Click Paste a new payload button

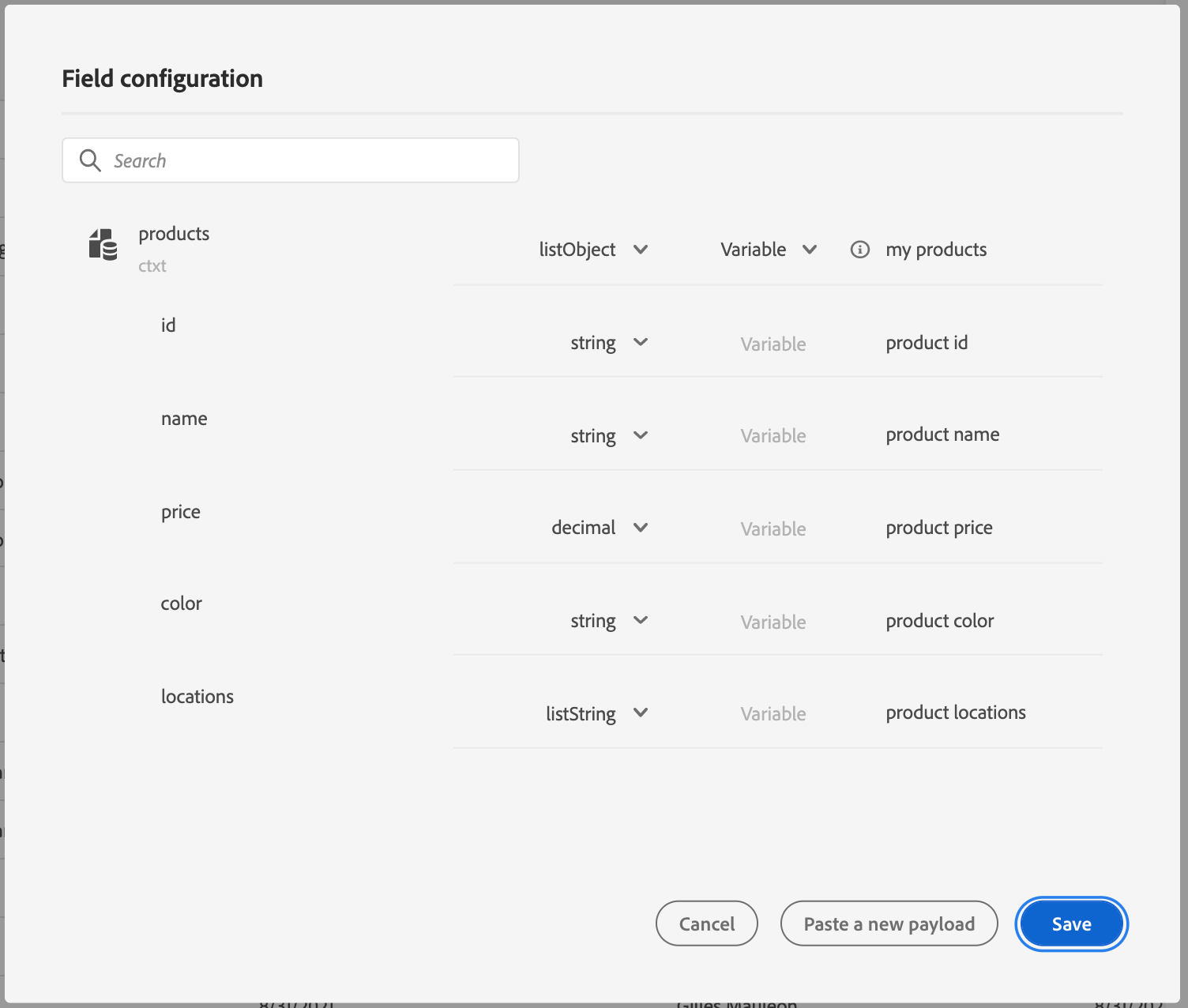[x=889, y=923]
